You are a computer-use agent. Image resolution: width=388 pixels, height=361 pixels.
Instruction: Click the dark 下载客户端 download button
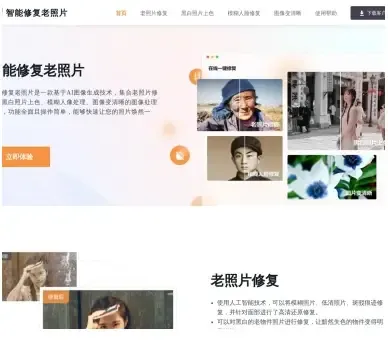(368, 13)
